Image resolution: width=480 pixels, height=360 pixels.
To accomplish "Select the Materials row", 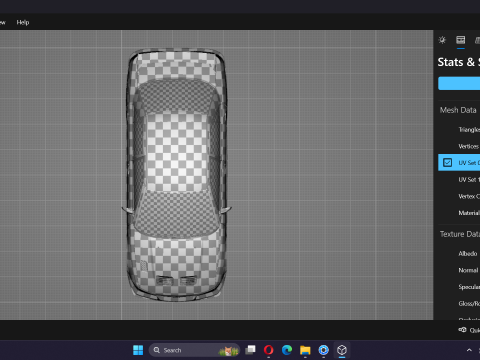I will pyautogui.click(x=459, y=213).
